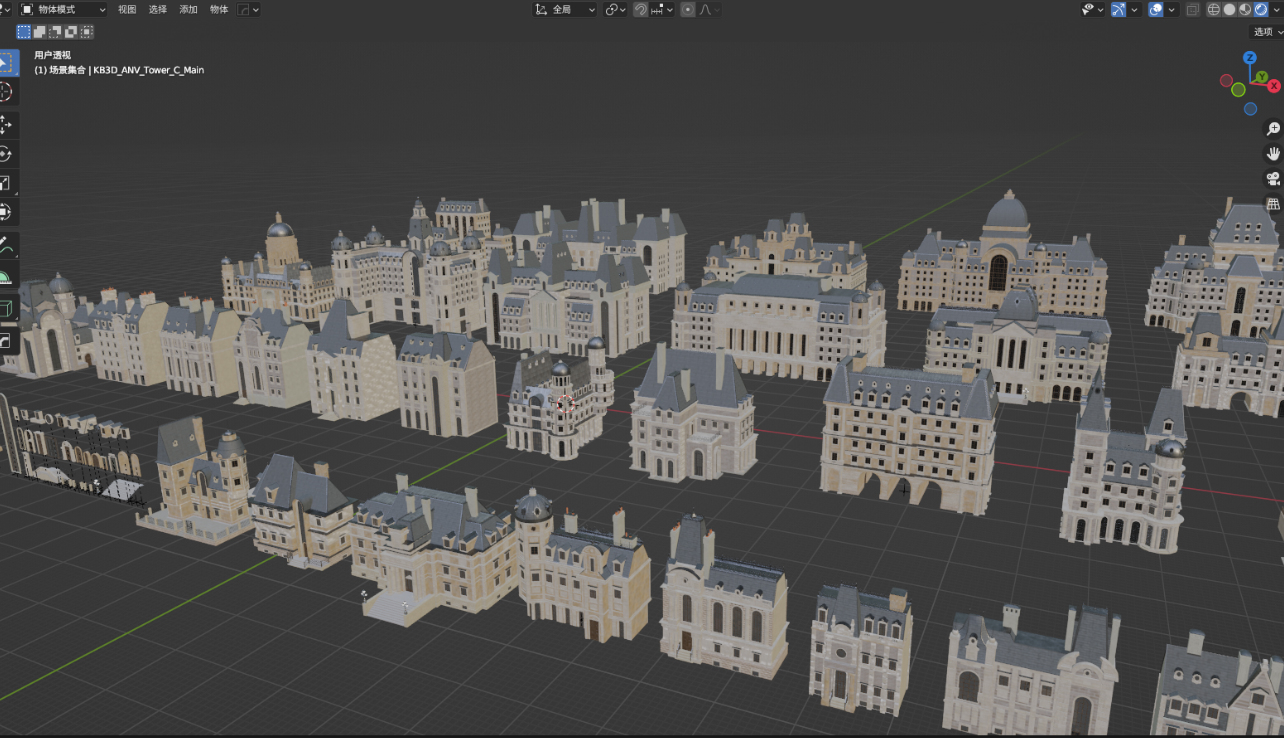The image size is (1284, 738).
Task: Open object visibility eye dropdown
Action: (1093, 9)
